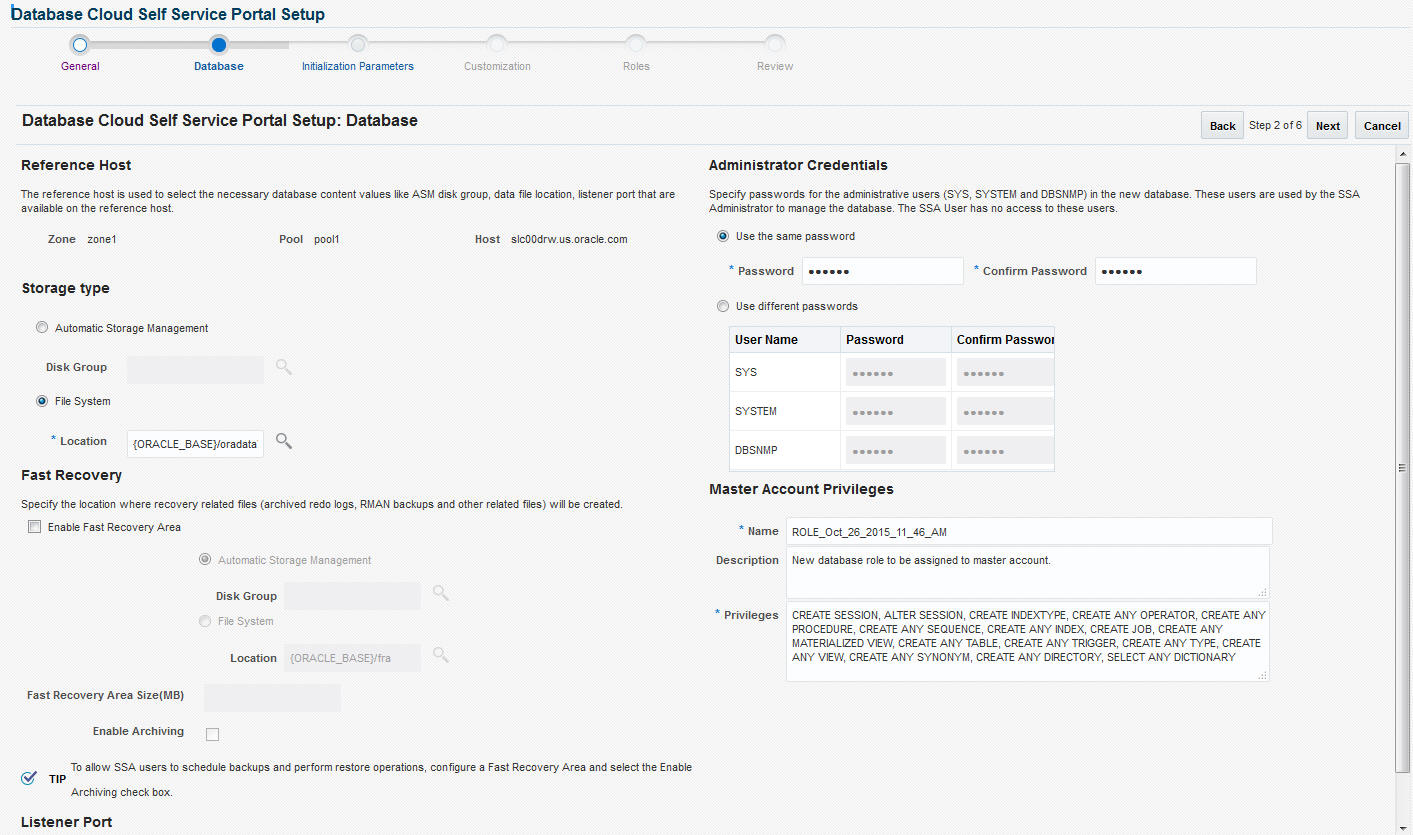Viewport: 1413px width, 835px height.
Task: Select Automatic Storage Management under Storage type
Action: pyautogui.click(x=42, y=328)
